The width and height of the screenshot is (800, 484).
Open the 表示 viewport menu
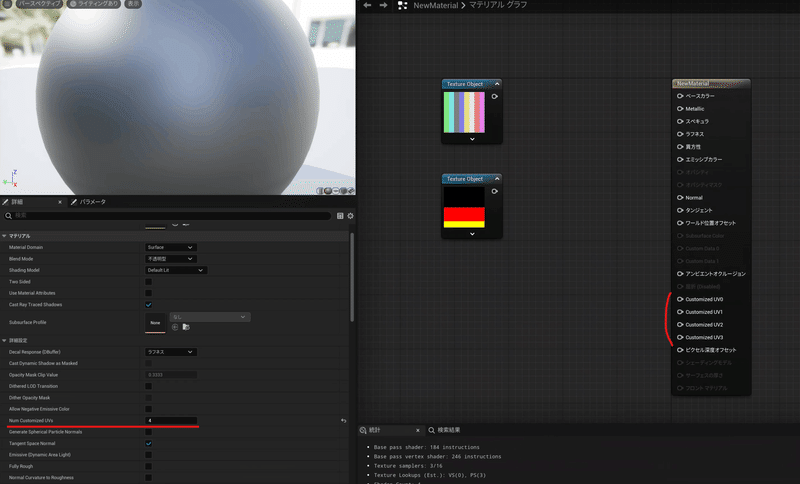point(133,4)
